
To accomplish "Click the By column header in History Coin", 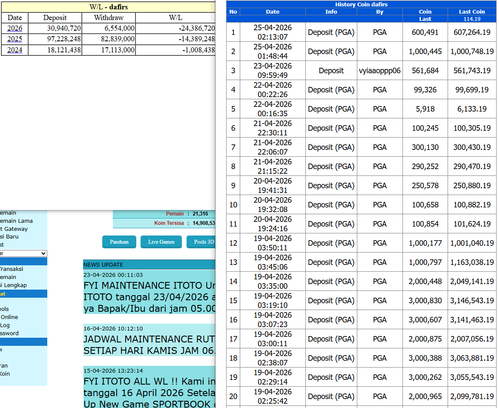I will point(380,12).
